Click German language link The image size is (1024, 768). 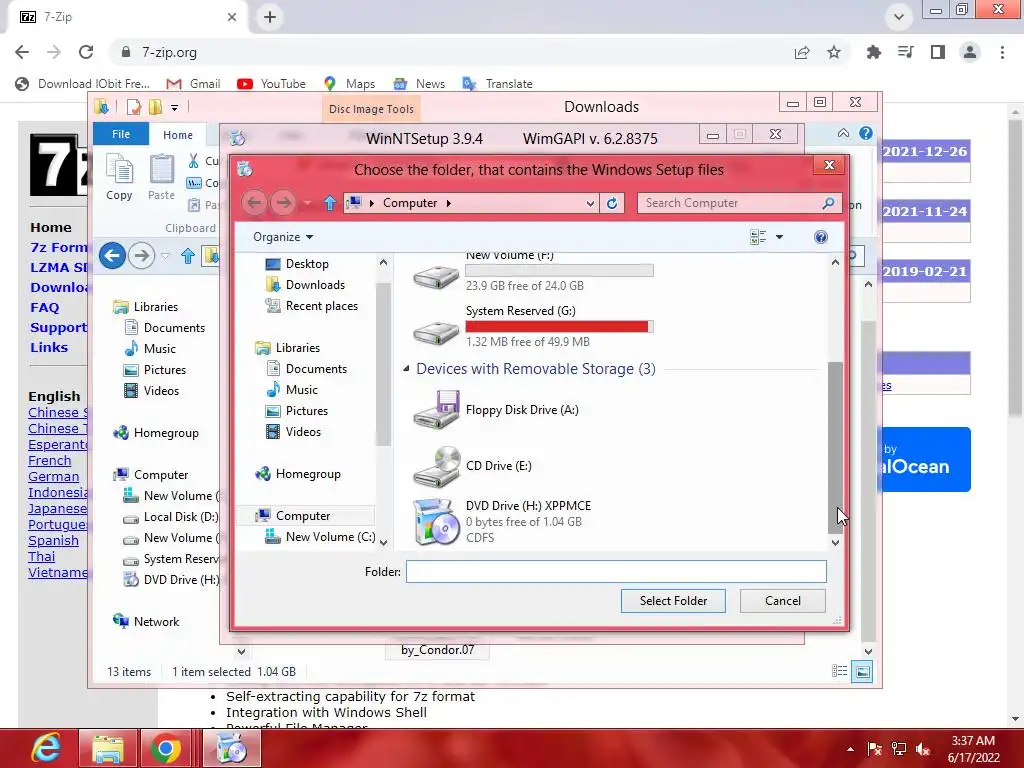coord(54,477)
